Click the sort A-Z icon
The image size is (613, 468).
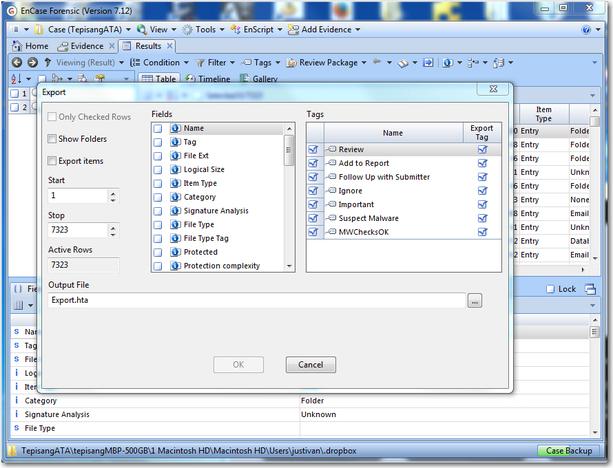click(16, 79)
